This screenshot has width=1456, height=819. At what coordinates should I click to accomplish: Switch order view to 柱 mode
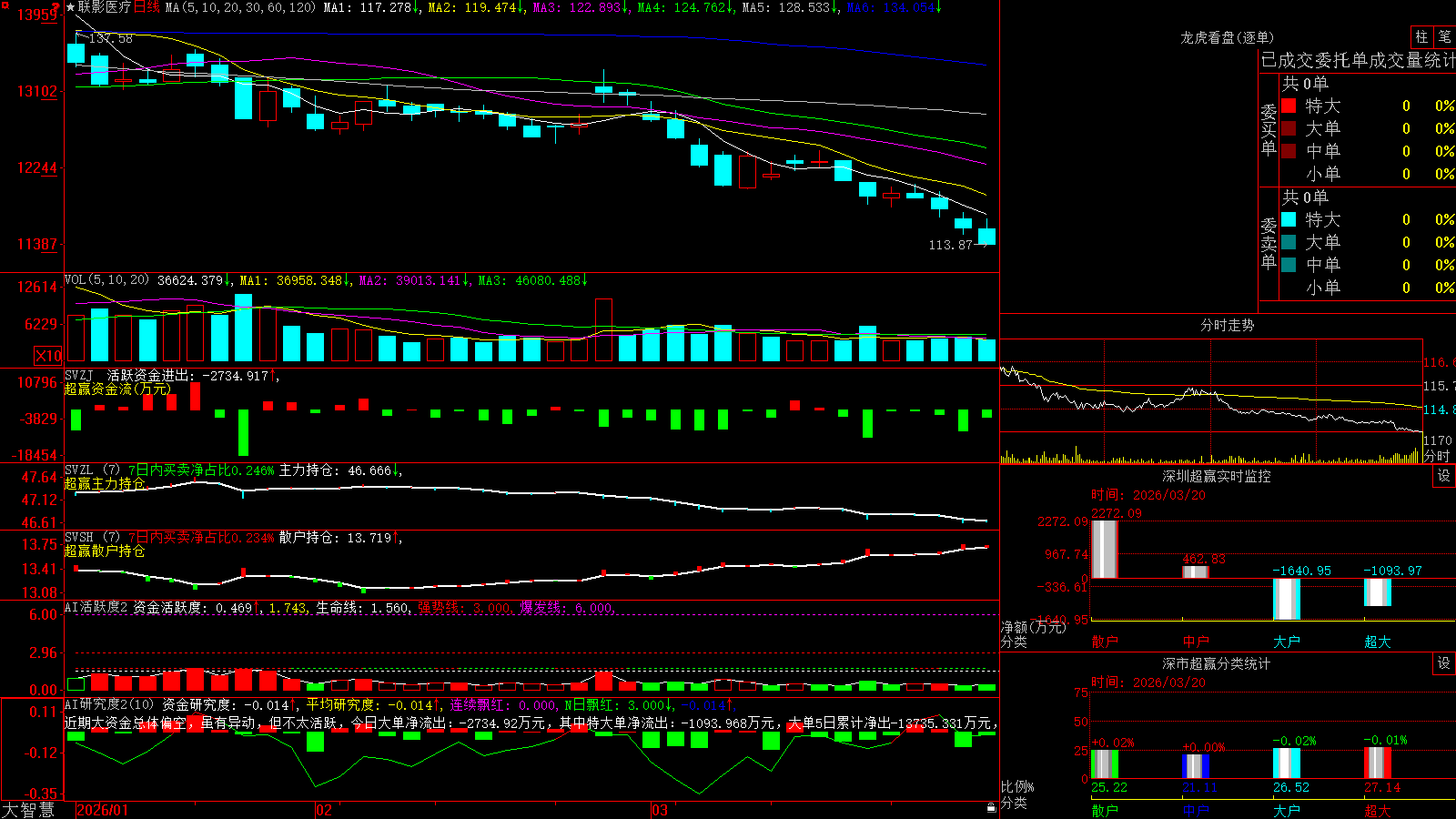pyautogui.click(x=1421, y=36)
